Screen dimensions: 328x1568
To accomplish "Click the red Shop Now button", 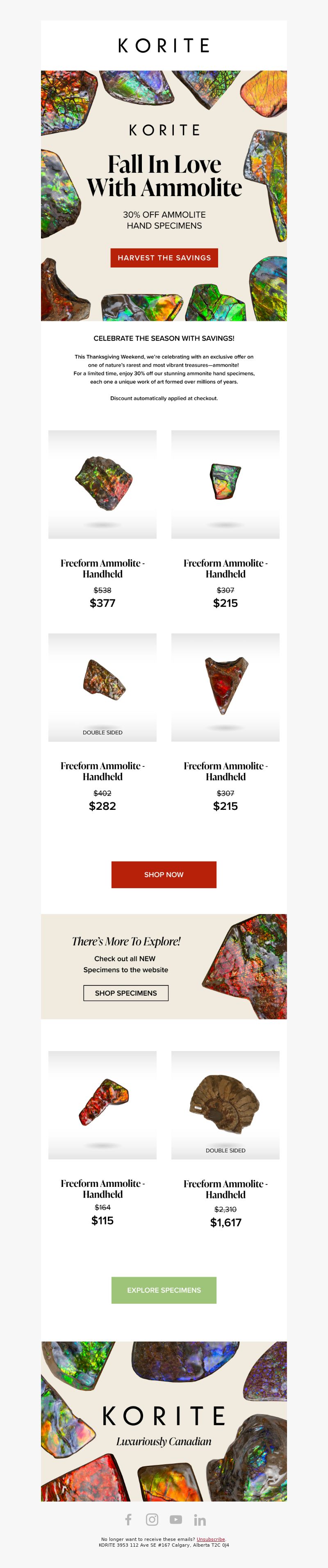I will [164, 874].
